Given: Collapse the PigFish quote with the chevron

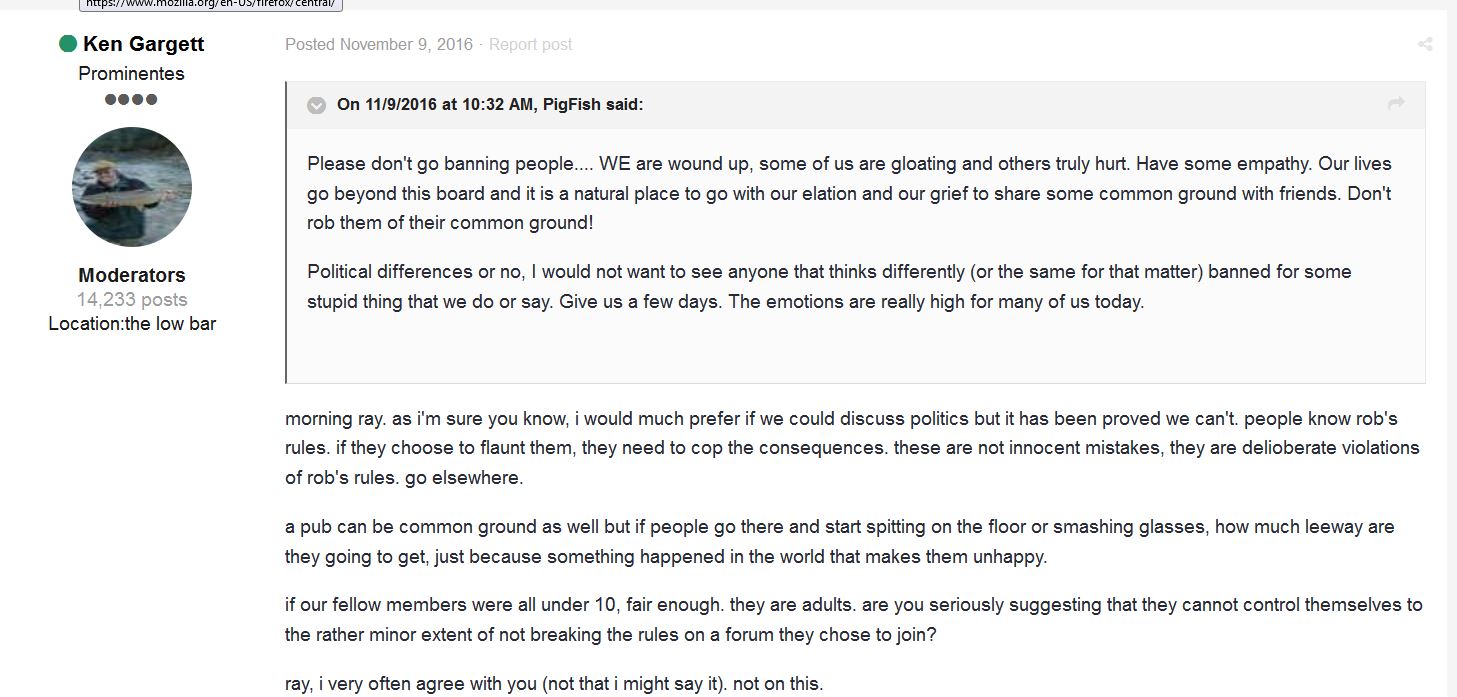Looking at the screenshot, I should (316, 105).
